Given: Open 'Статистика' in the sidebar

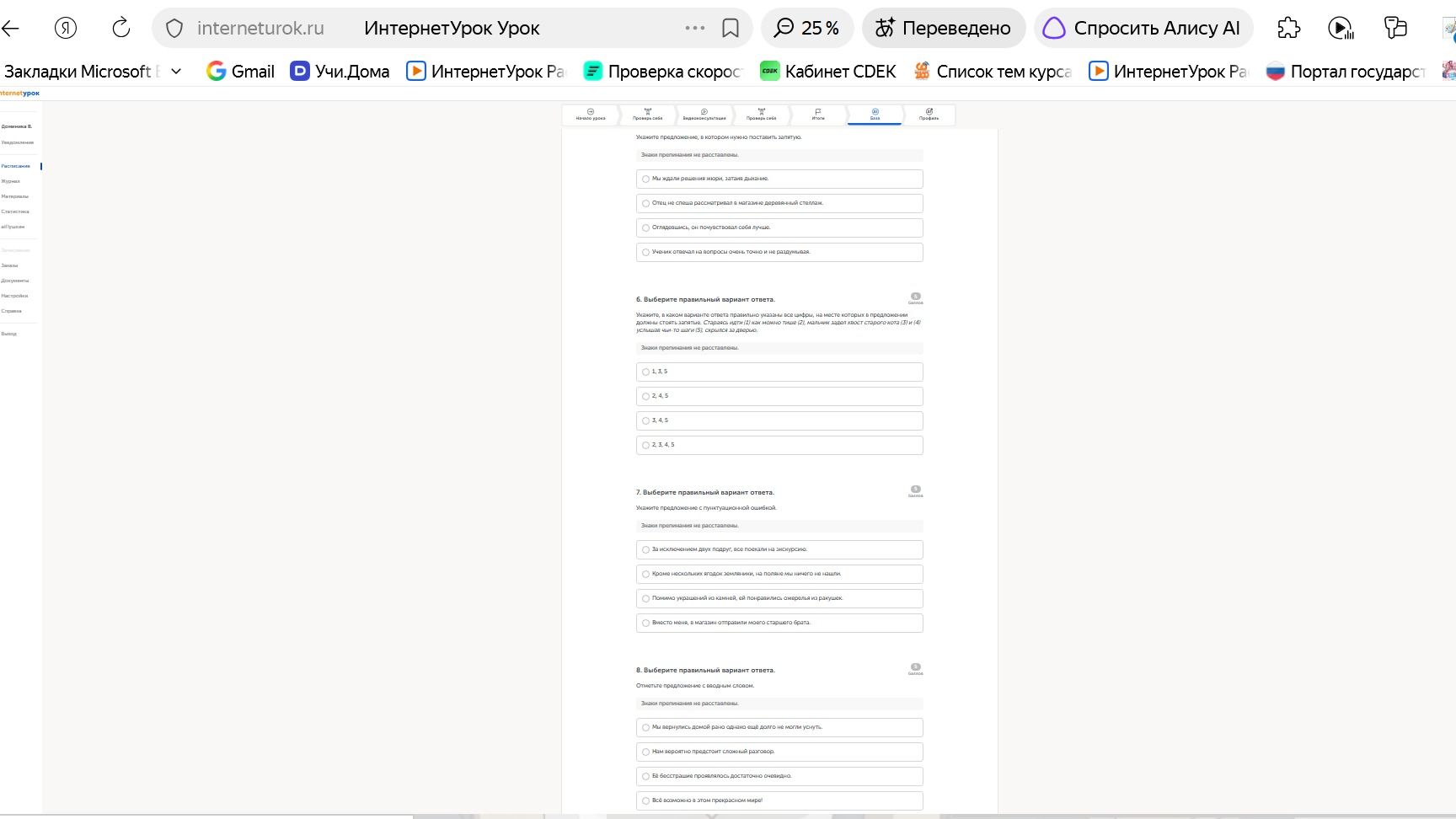Looking at the screenshot, I should pyautogui.click(x=15, y=211).
